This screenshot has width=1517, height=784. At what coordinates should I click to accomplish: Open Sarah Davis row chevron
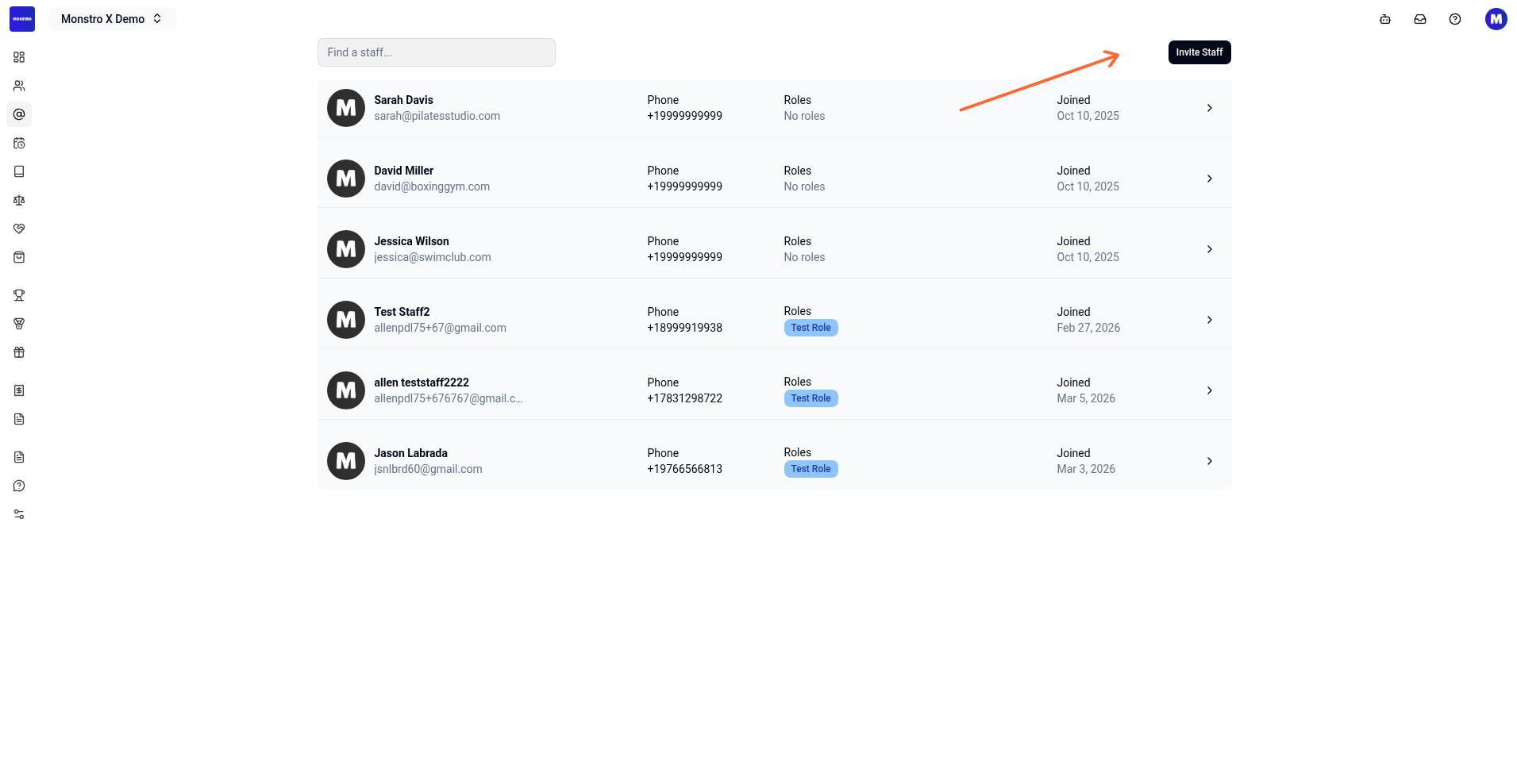click(x=1210, y=108)
